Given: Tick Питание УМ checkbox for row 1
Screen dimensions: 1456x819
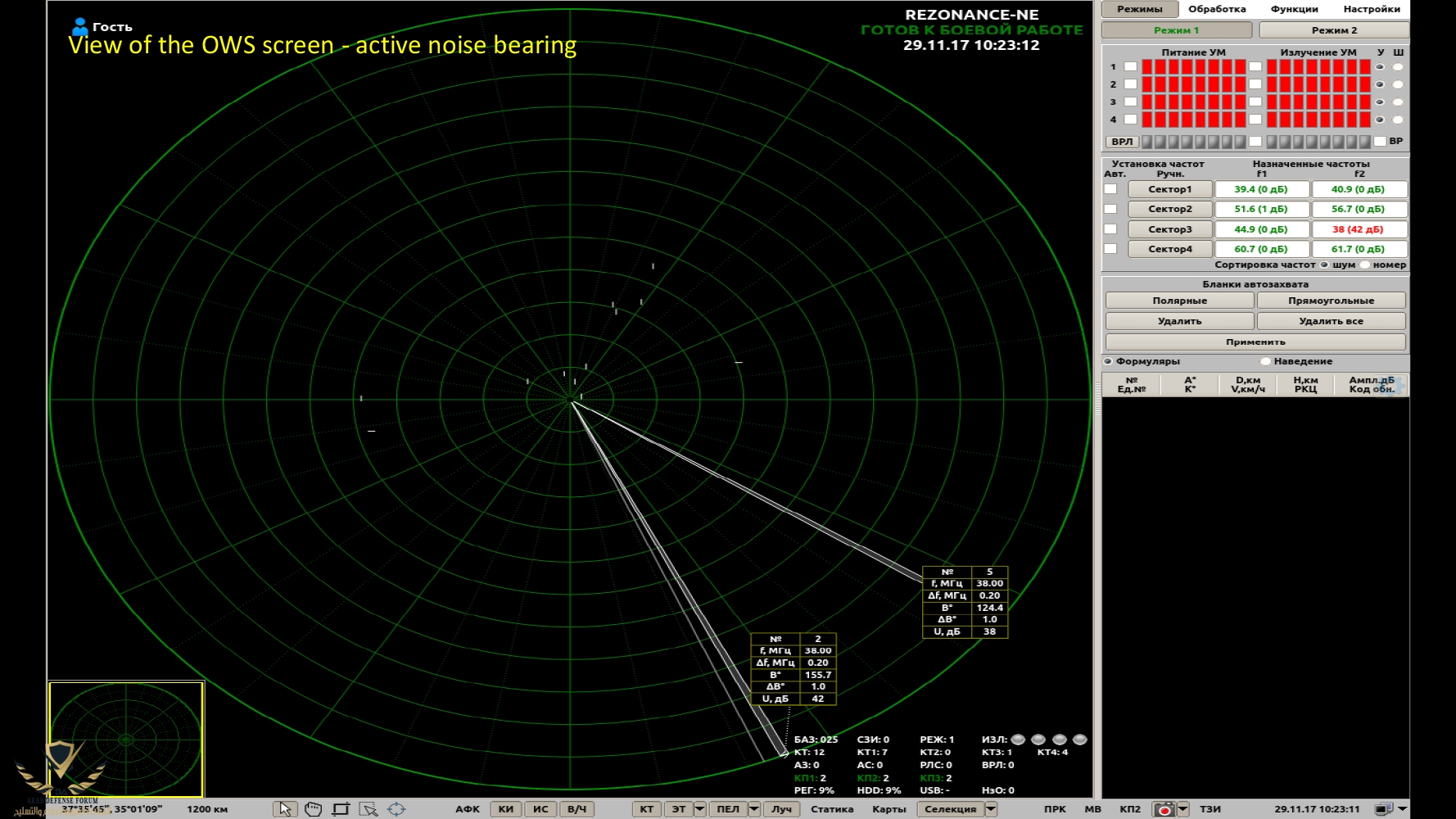Looking at the screenshot, I should (x=1131, y=66).
